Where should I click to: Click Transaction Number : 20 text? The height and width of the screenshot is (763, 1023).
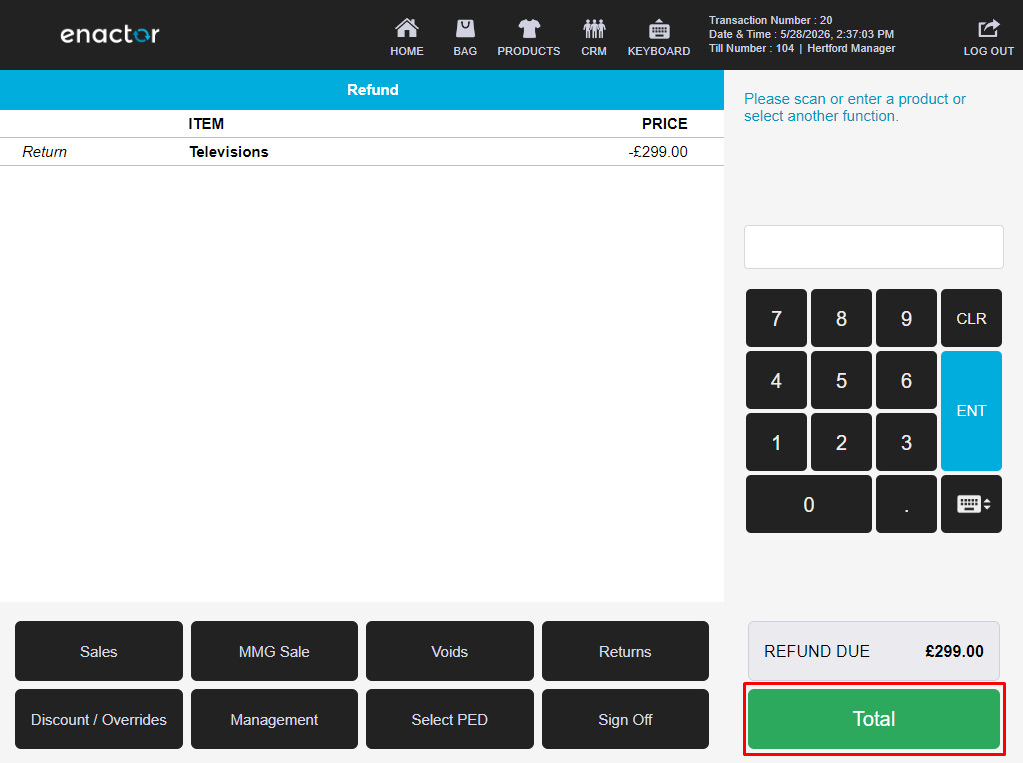click(x=771, y=20)
